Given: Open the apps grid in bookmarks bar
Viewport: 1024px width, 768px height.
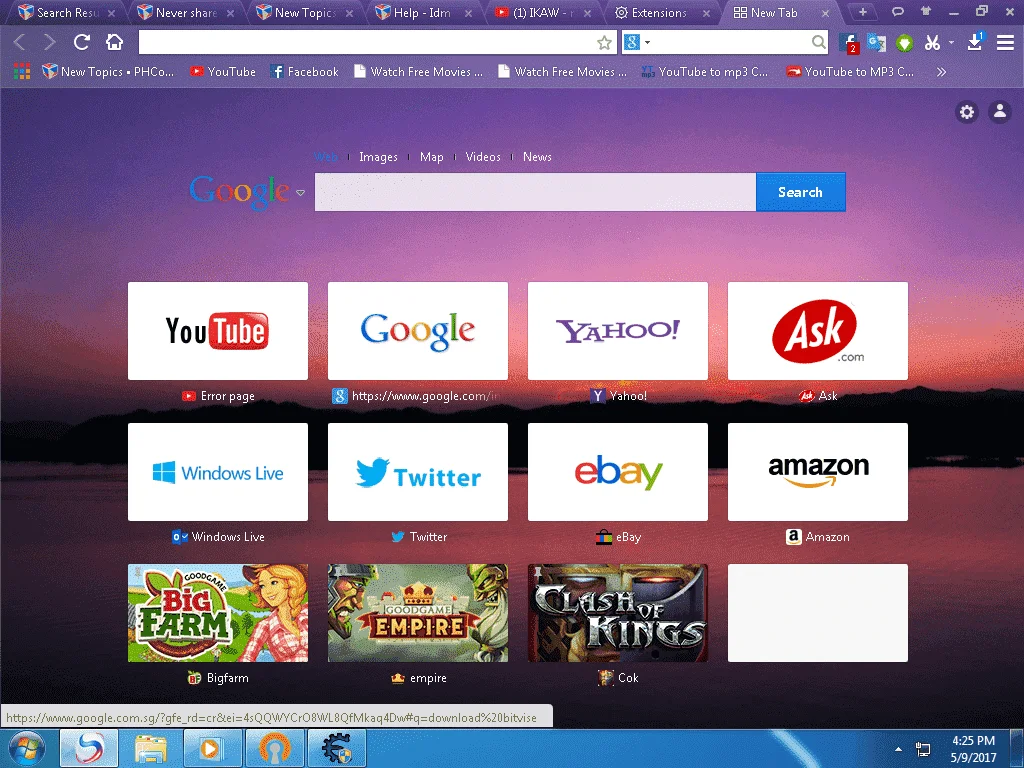Looking at the screenshot, I should tap(22, 72).
